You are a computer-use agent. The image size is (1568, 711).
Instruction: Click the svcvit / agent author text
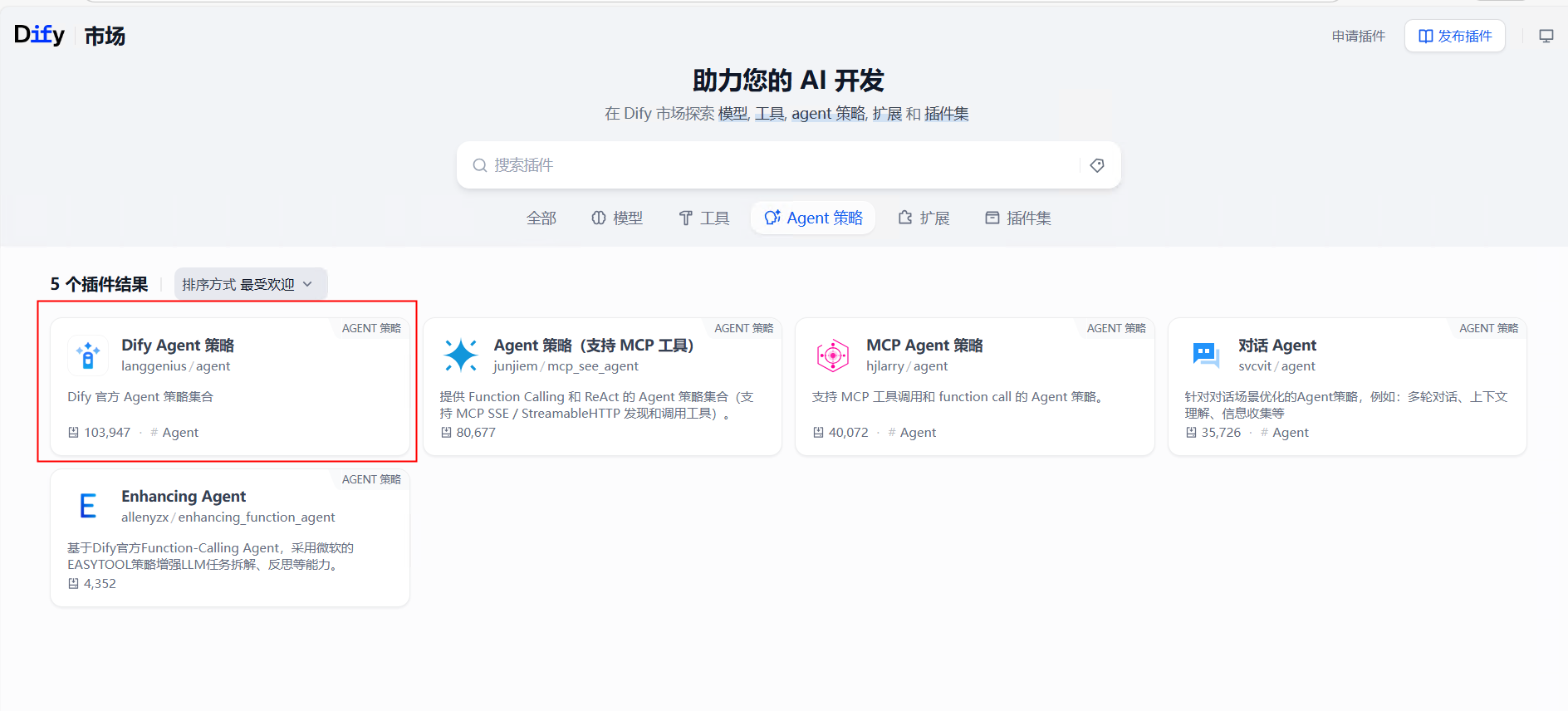[x=1277, y=366]
